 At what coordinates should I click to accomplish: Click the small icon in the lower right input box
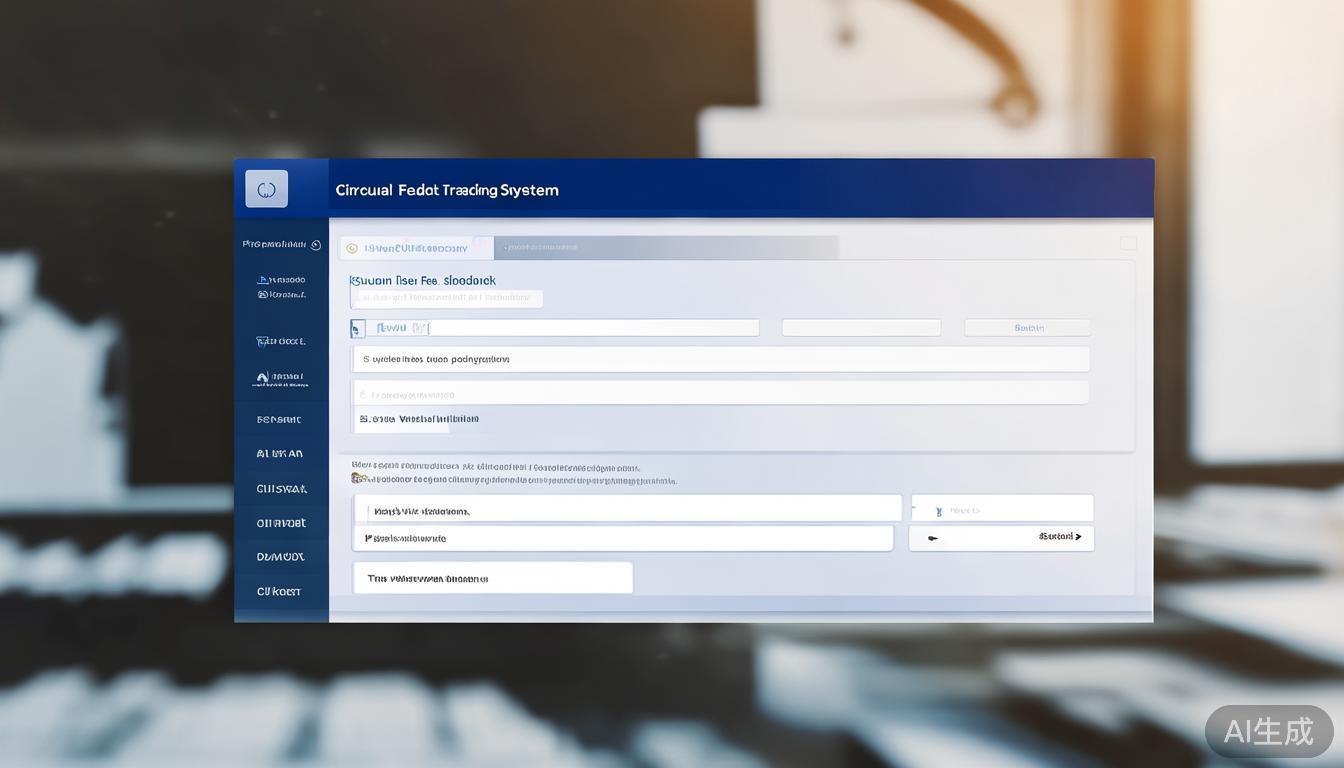pos(939,511)
